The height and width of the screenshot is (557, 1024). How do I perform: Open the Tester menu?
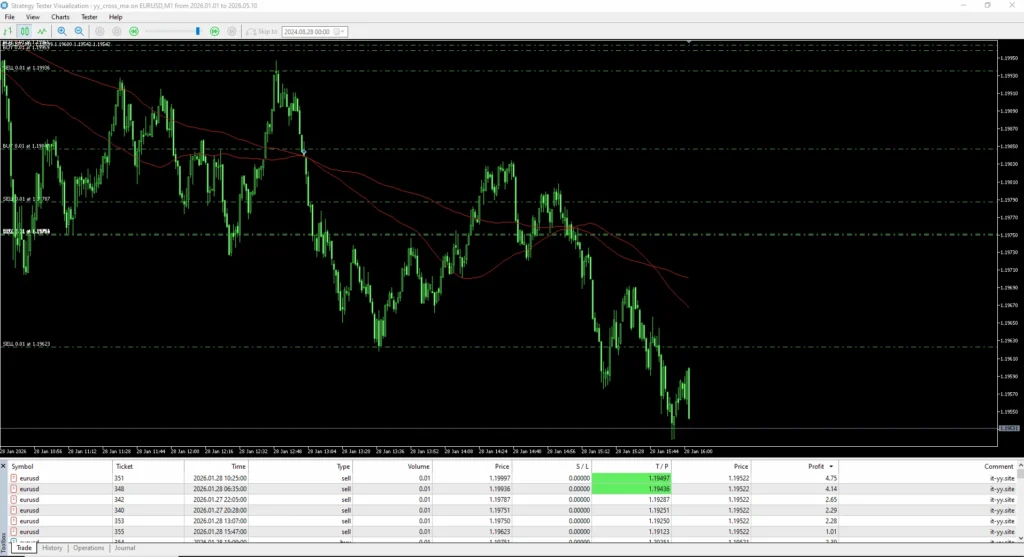click(89, 17)
